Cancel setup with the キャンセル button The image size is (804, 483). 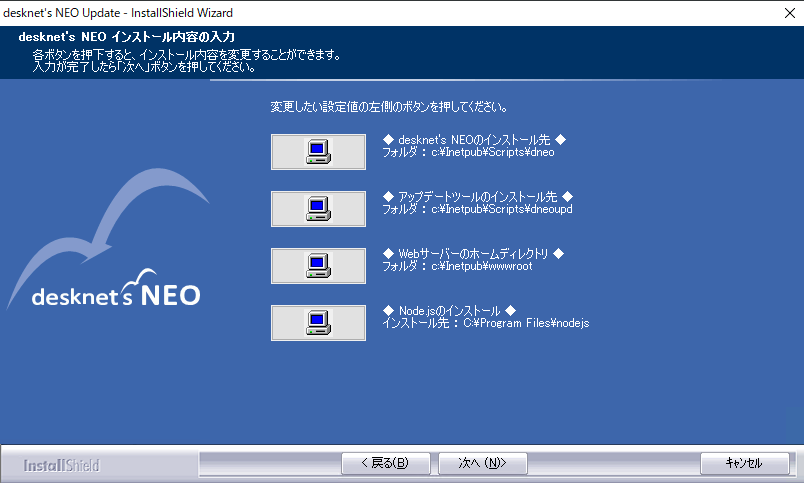tap(745, 464)
